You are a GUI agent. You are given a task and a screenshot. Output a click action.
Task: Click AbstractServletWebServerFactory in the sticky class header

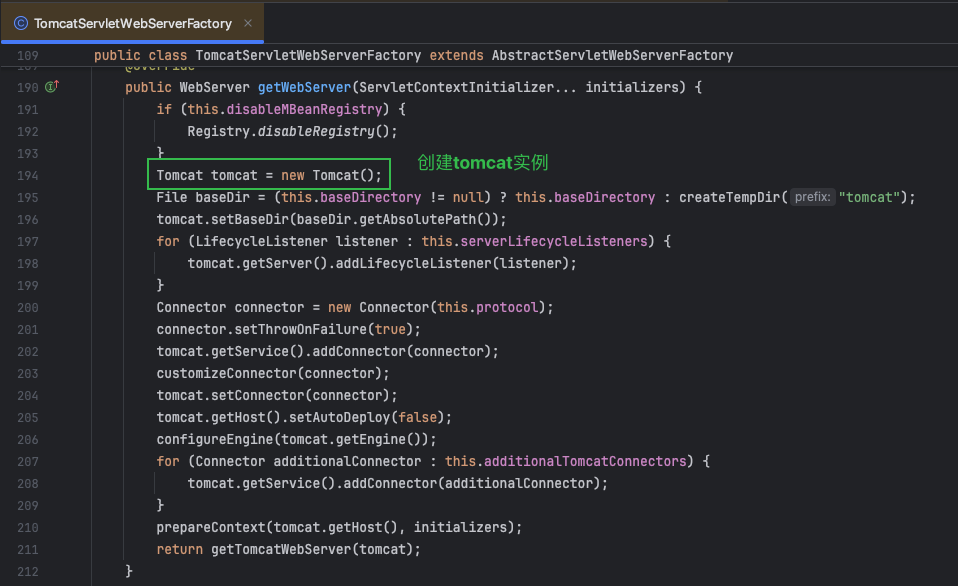click(612, 56)
